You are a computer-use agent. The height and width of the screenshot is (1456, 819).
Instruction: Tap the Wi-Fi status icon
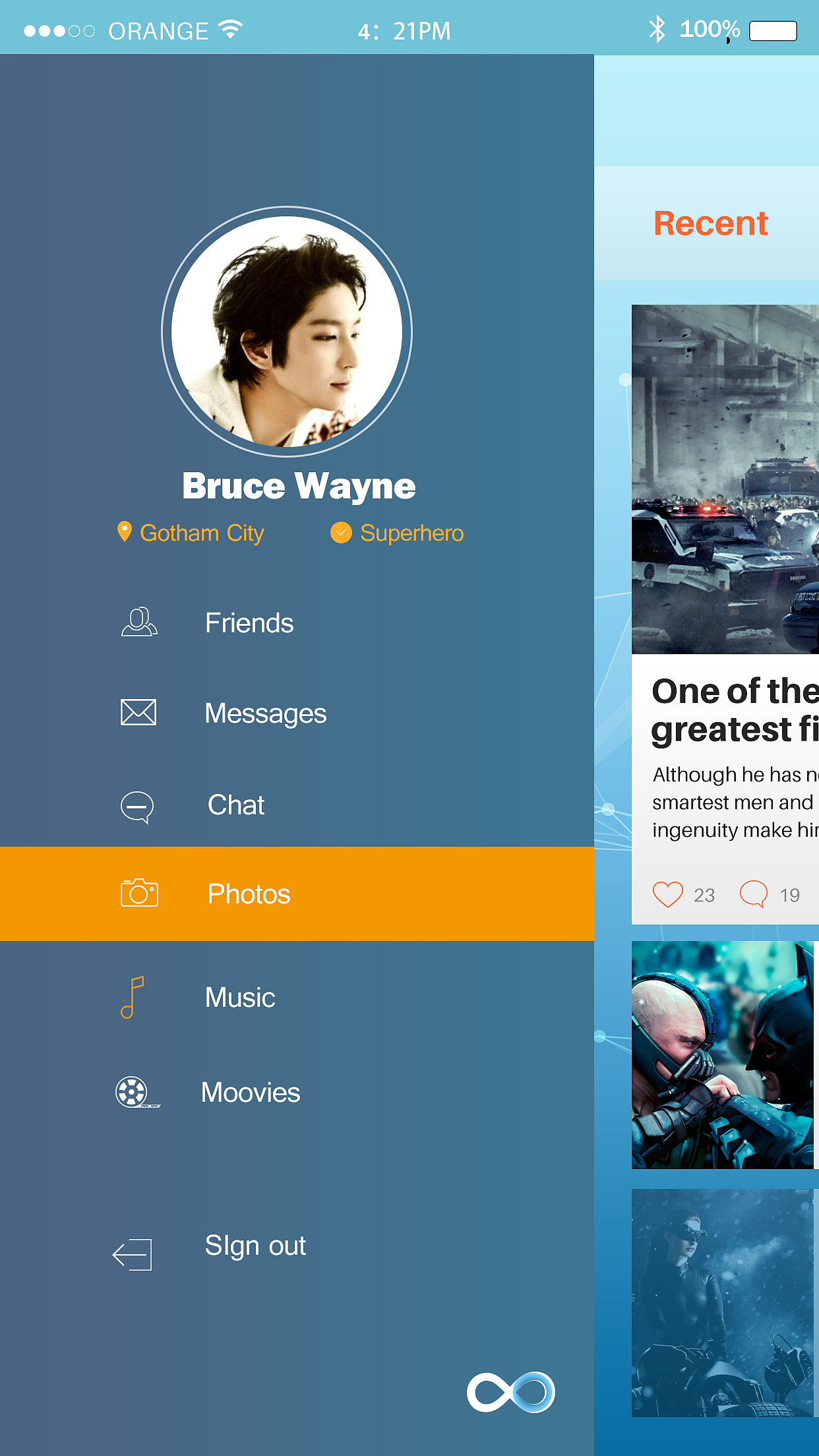(231, 29)
